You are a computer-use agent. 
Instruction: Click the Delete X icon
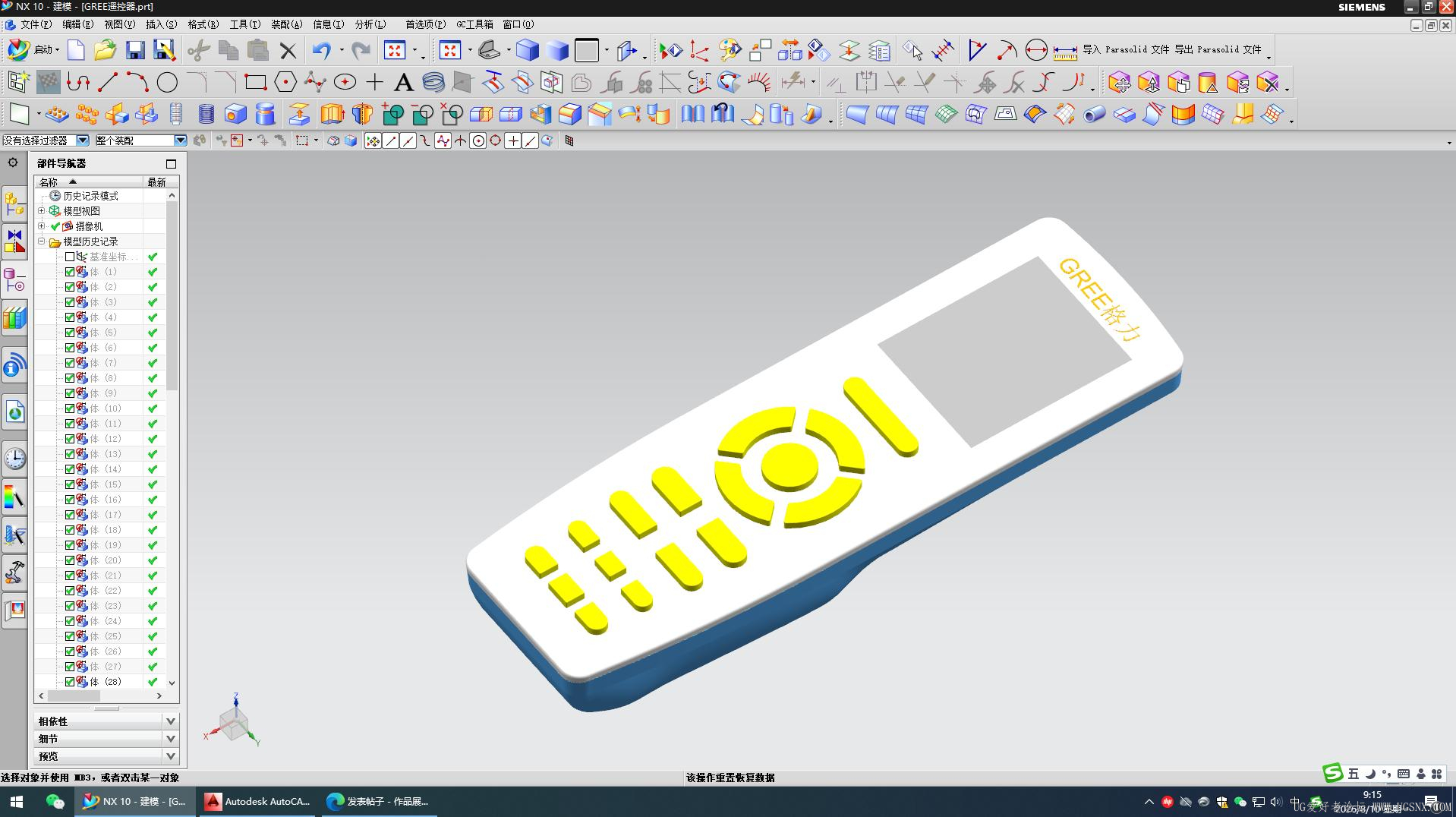point(288,51)
